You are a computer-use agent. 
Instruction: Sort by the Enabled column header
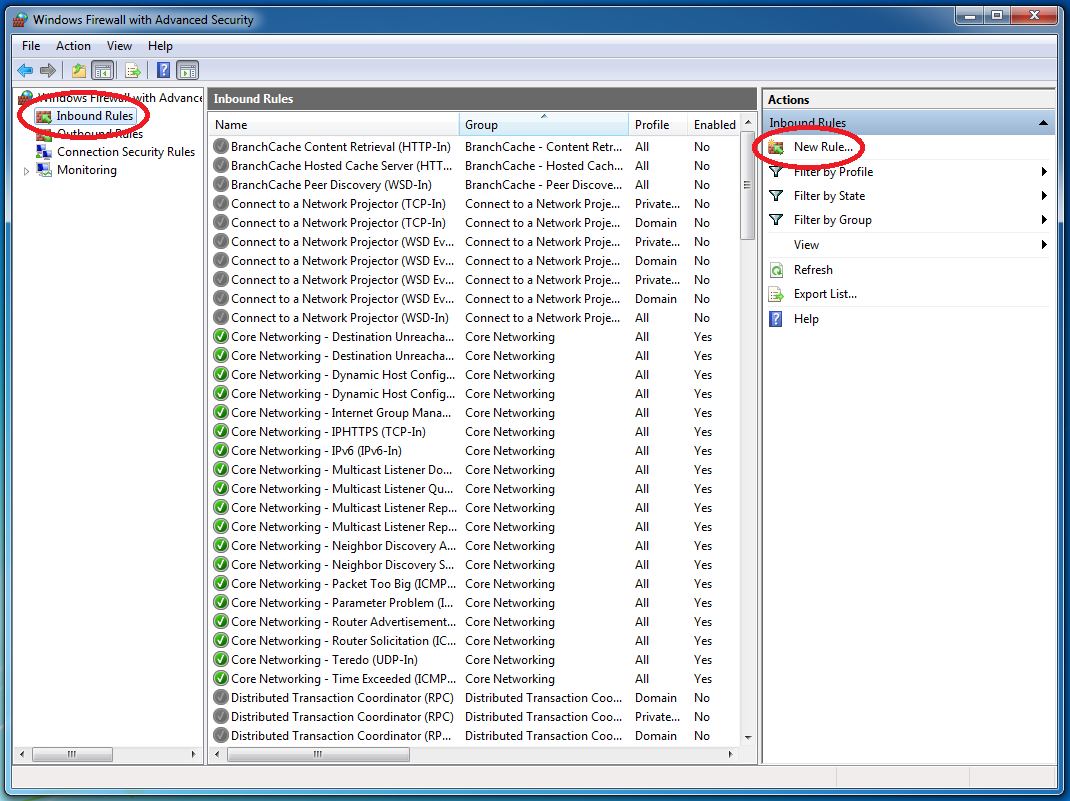[714, 125]
